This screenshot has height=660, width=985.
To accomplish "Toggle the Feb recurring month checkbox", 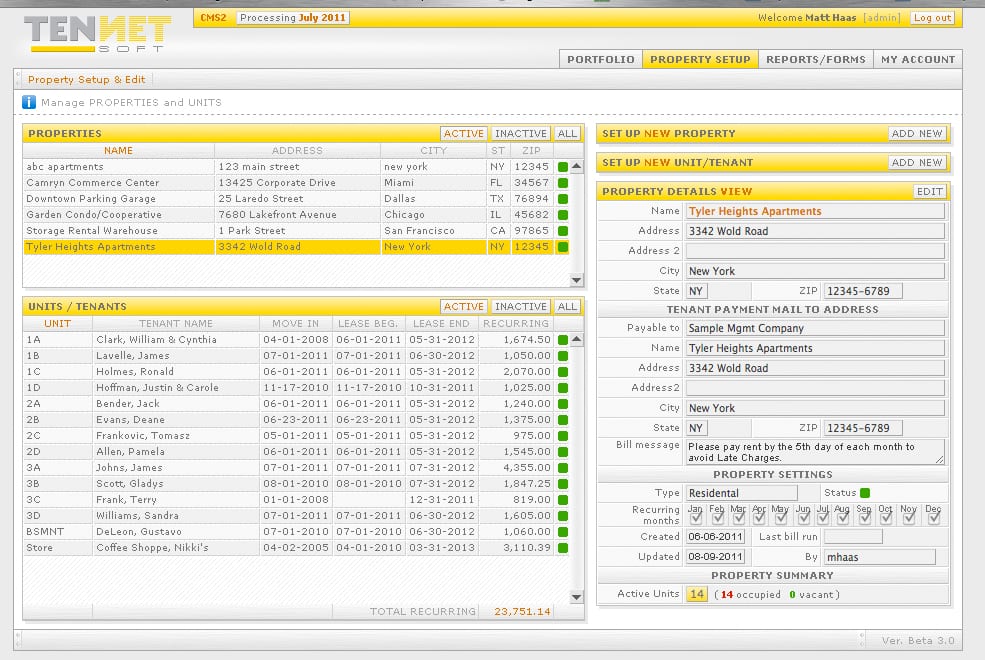I will click(x=718, y=518).
